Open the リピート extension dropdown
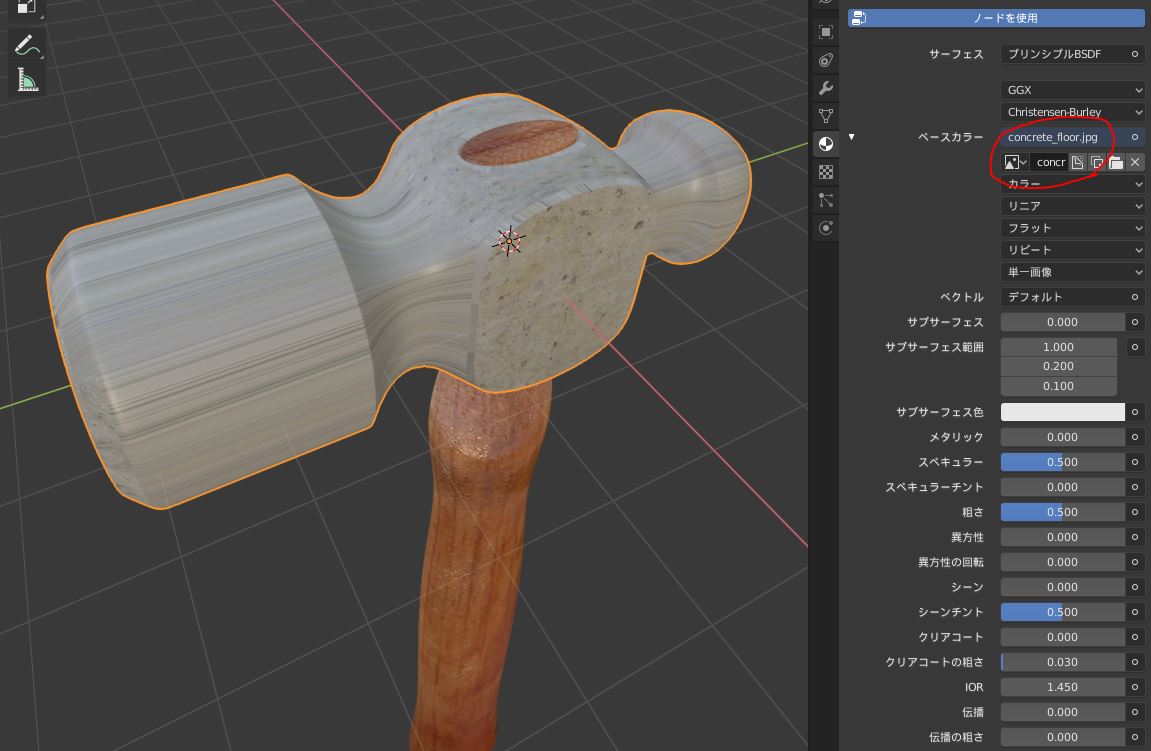The width and height of the screenshot is (1151, 751). click(1072, 250)
